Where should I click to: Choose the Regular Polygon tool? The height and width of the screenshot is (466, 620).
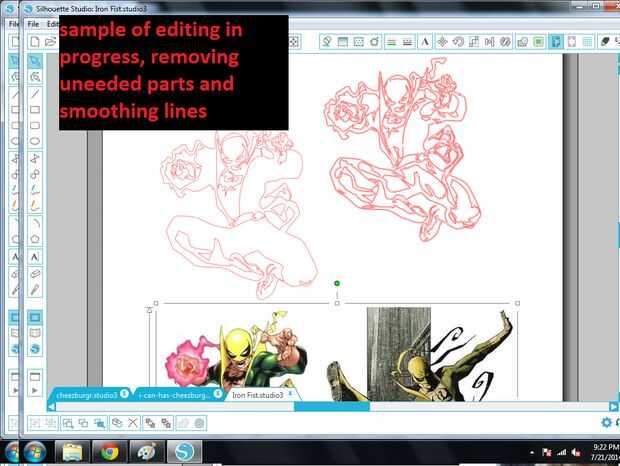(35, 239)
